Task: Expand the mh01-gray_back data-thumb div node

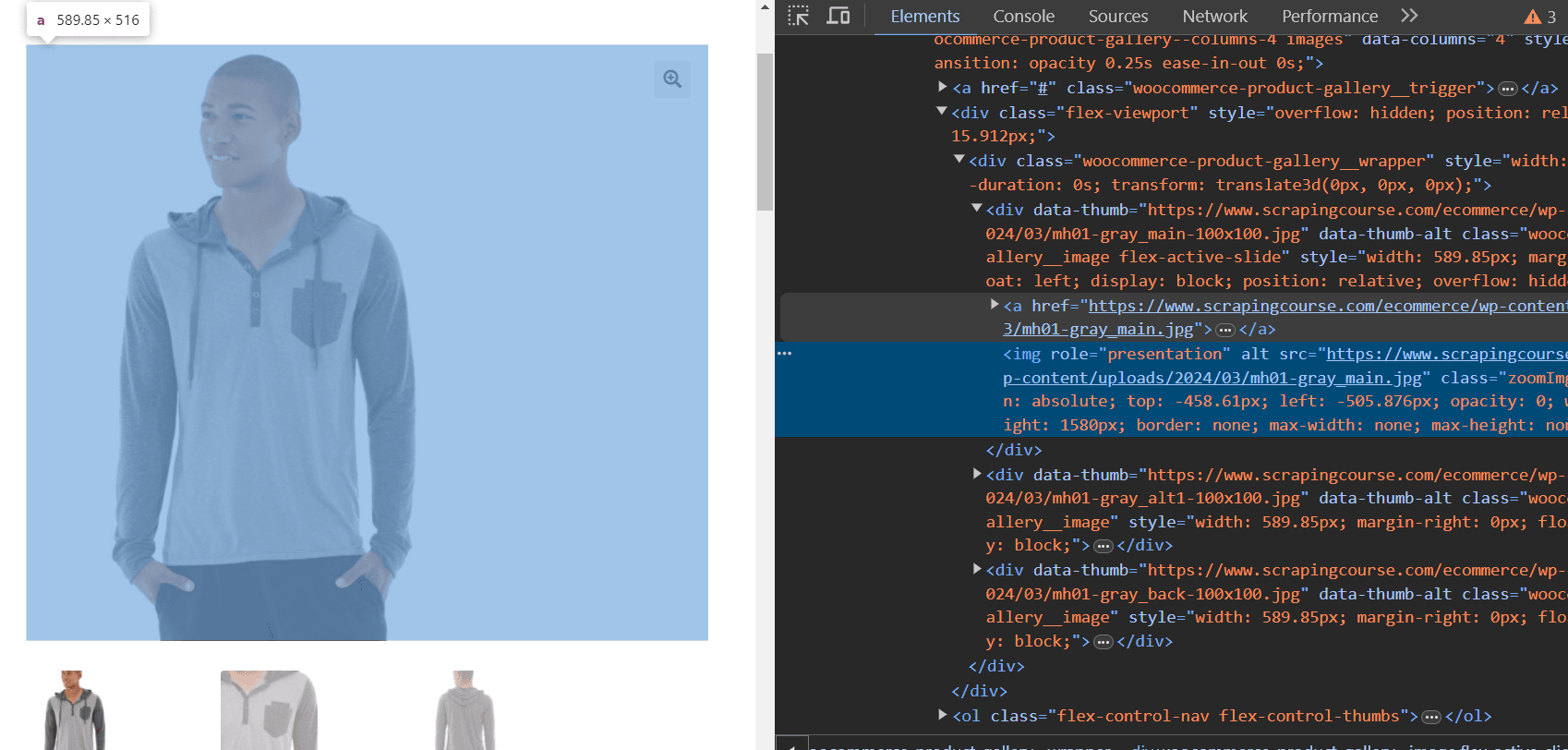Action: coord(977,568)
